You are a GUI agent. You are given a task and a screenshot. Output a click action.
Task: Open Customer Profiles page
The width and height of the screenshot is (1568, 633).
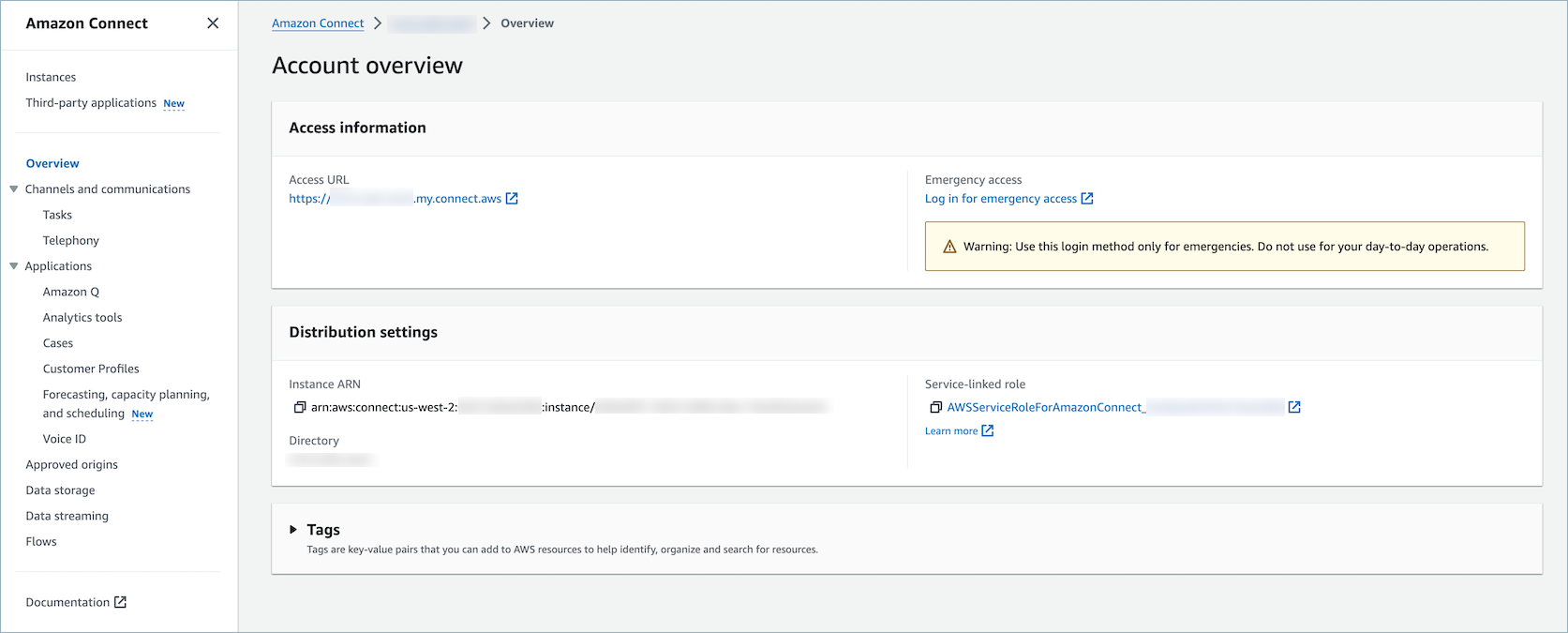(91, 369)
